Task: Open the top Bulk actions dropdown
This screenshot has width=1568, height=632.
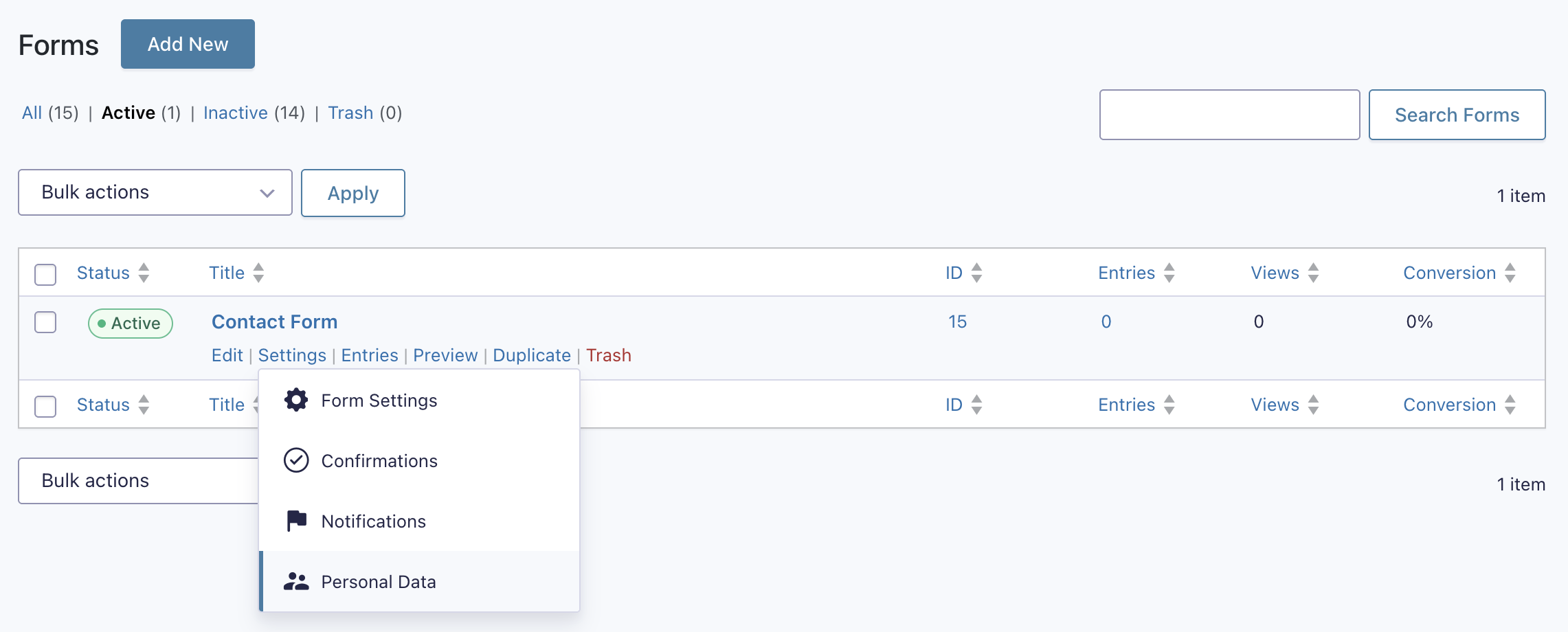Action: pos(155,192)
